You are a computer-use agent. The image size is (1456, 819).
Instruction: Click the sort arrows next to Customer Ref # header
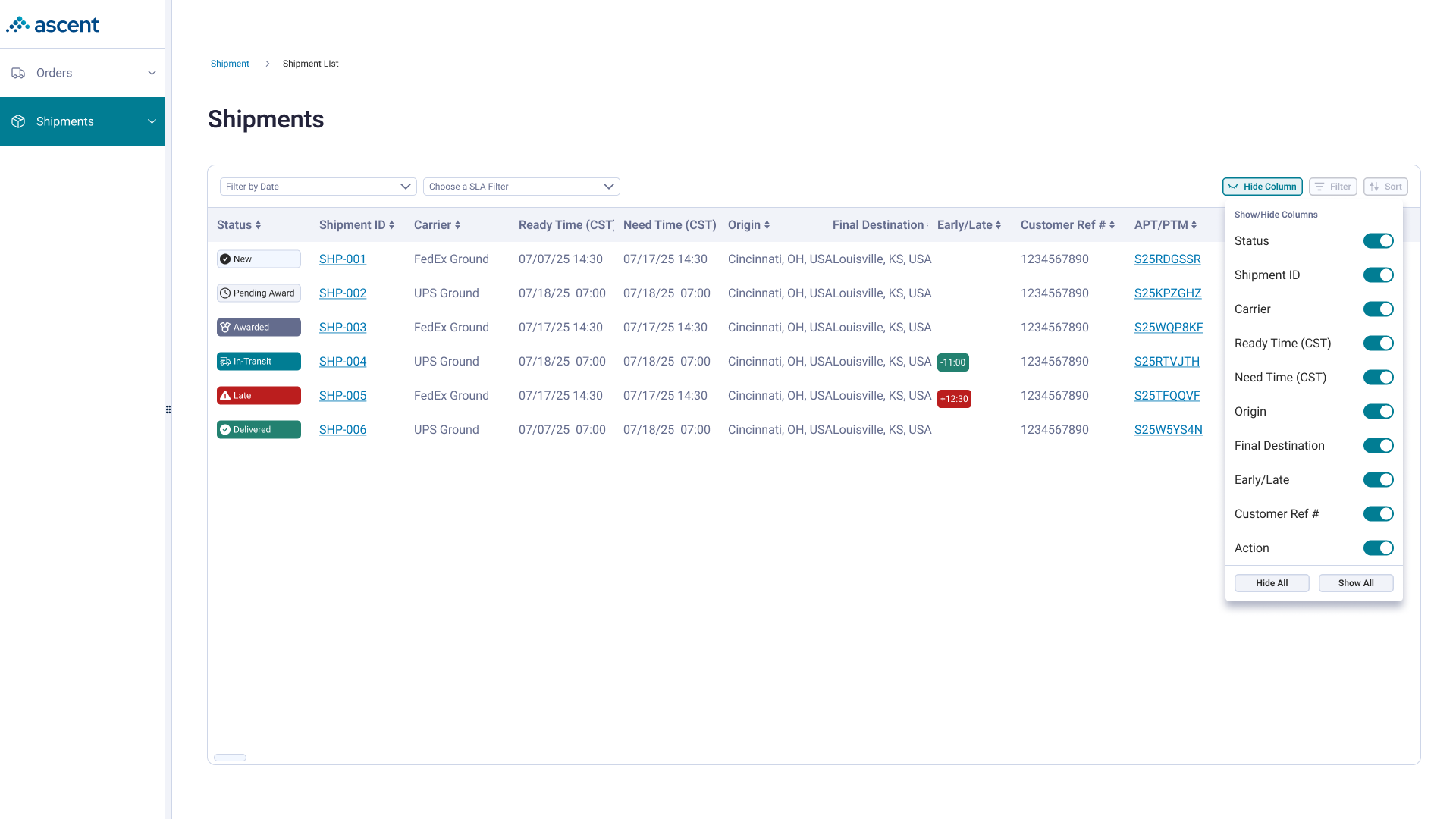1112,225
